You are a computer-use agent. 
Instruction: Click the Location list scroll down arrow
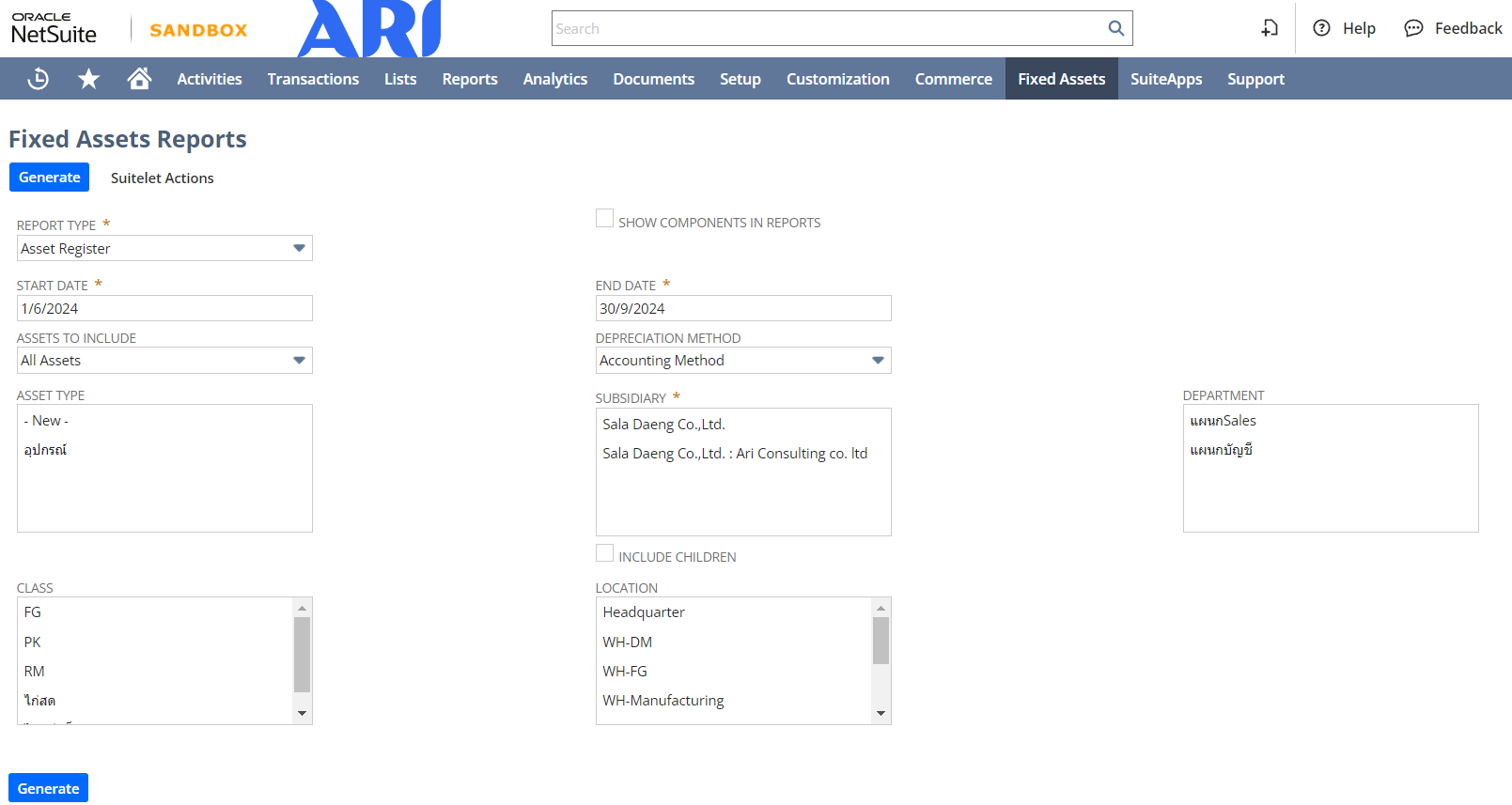tap(881, 714)
